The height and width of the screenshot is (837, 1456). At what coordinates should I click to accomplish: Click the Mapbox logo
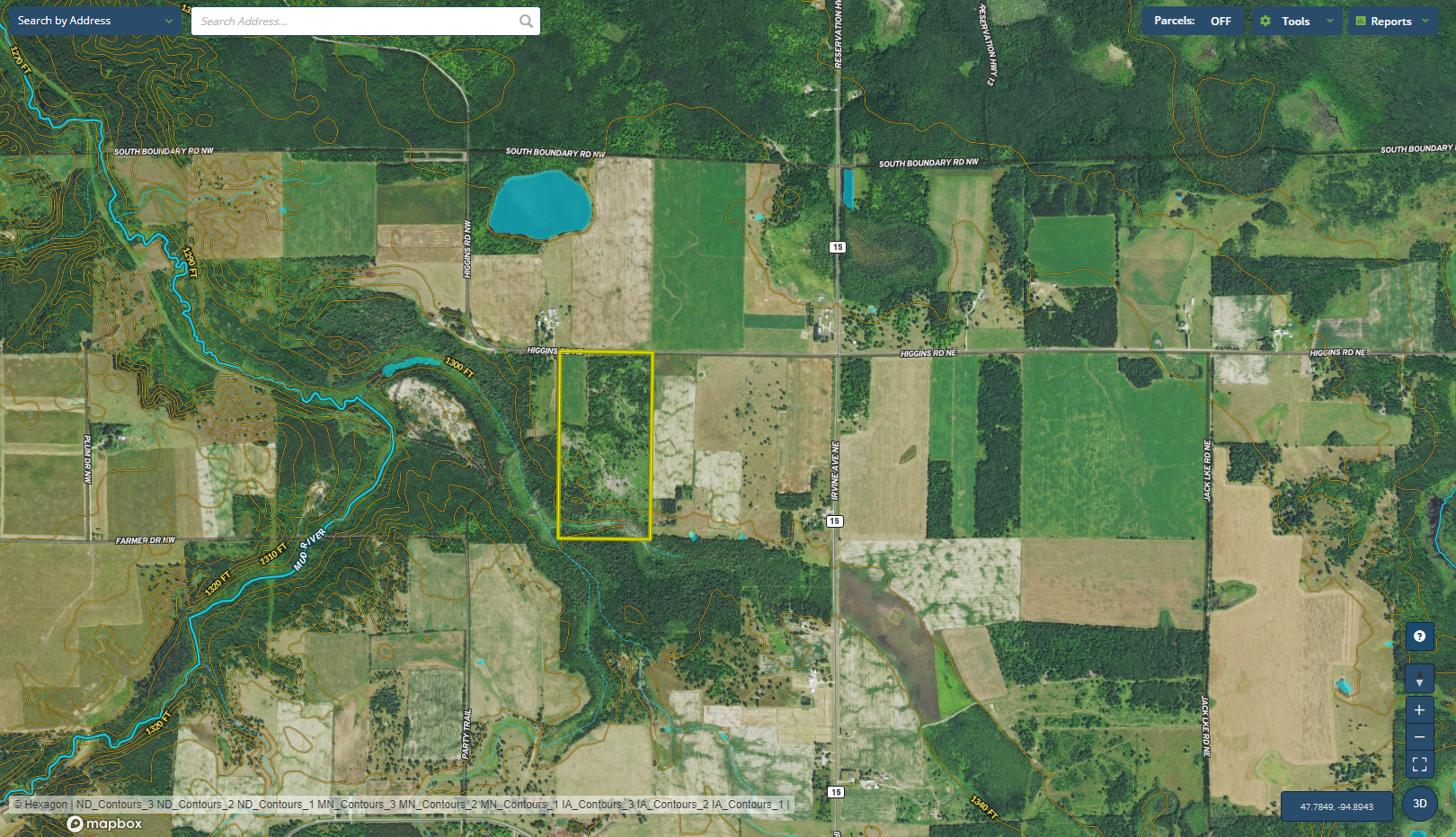[105, 824]
